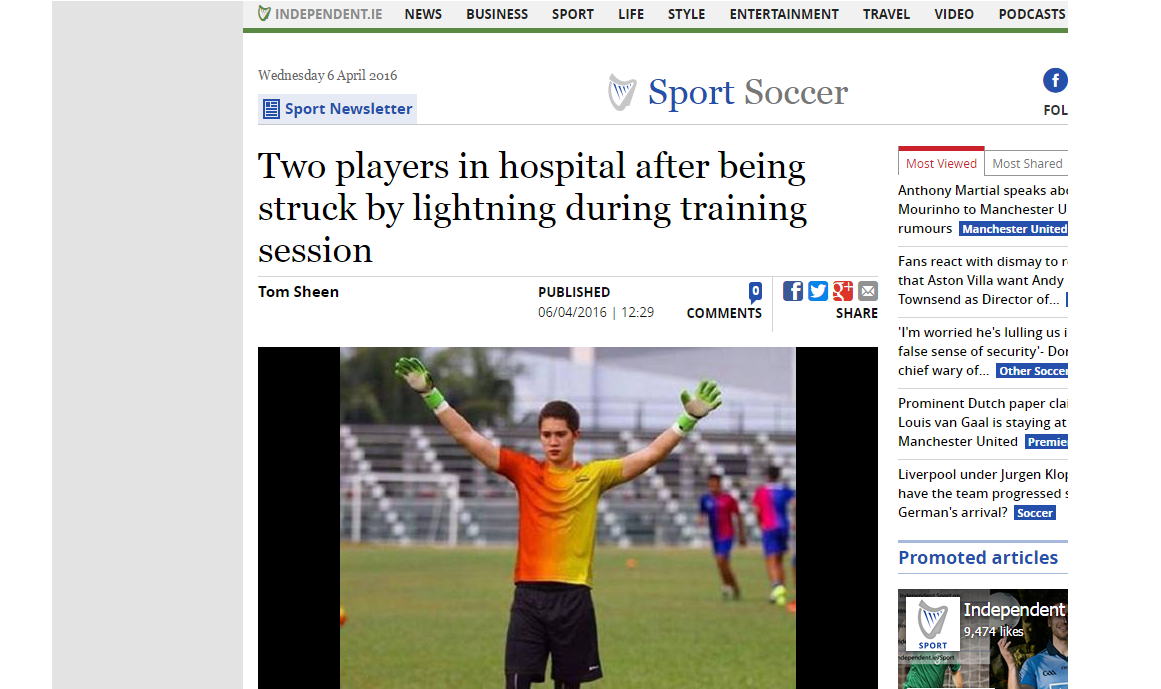Click the goalkeeper article photo
Viewport: 1161px width, 689px height.
pyautogui.click(x=567, y=518)
